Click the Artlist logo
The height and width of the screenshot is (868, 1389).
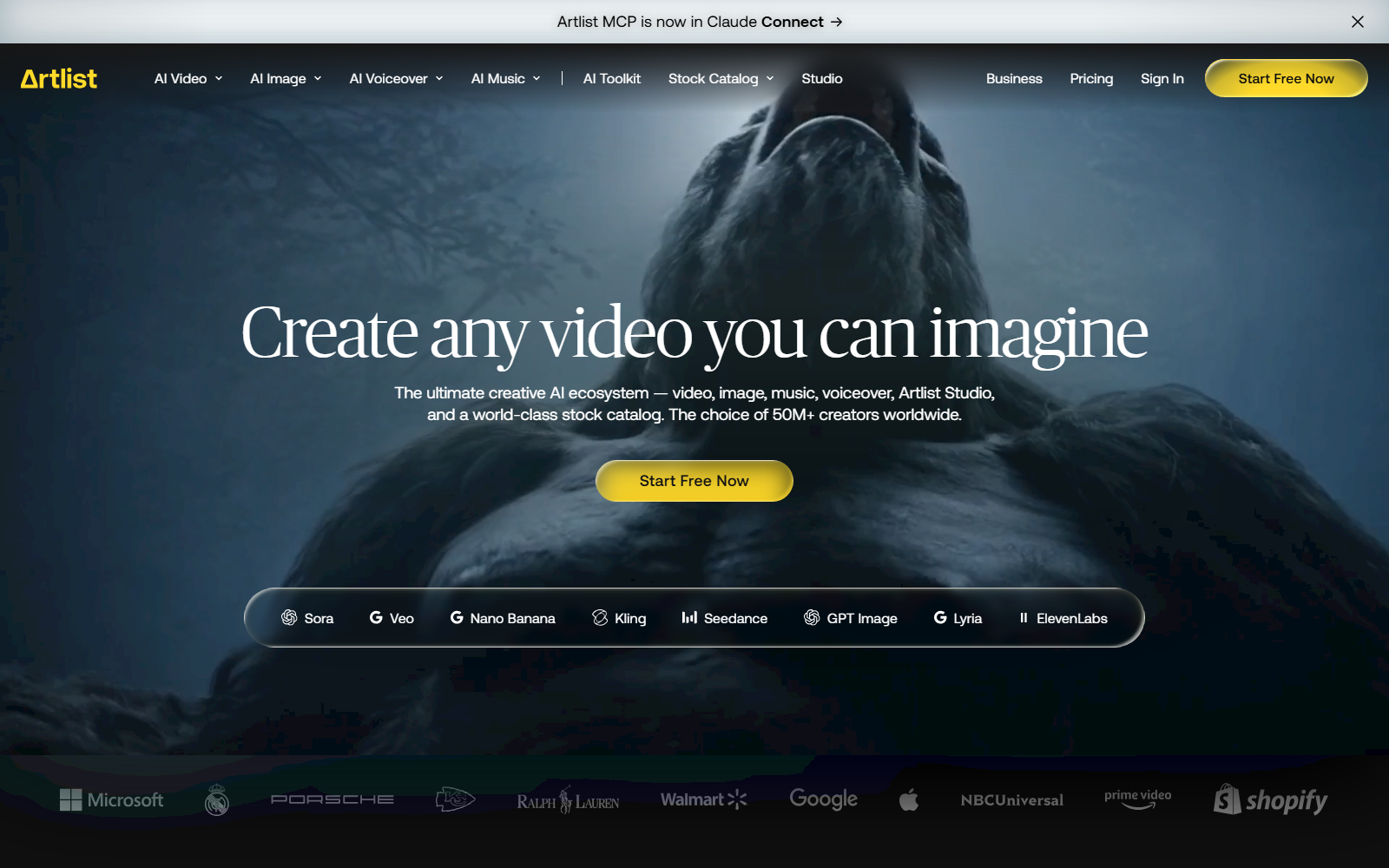click(x=59, y=79)
